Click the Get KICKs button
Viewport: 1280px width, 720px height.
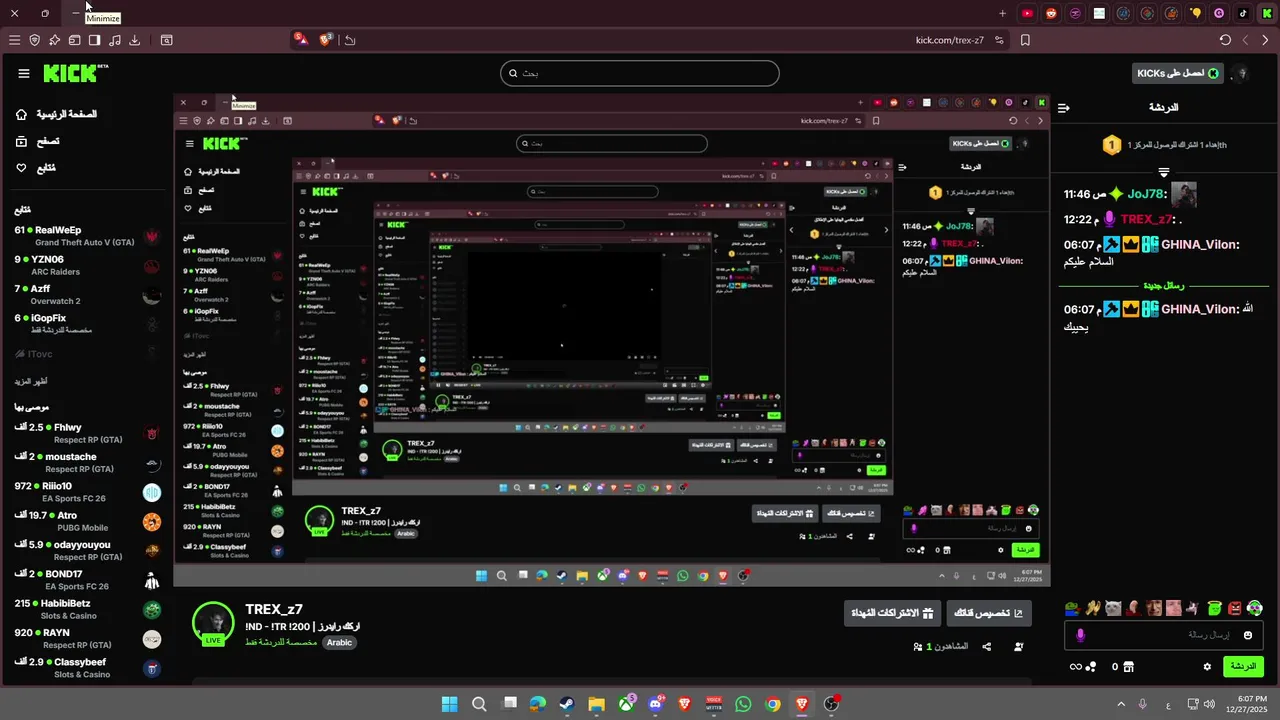click(1178, 73)
